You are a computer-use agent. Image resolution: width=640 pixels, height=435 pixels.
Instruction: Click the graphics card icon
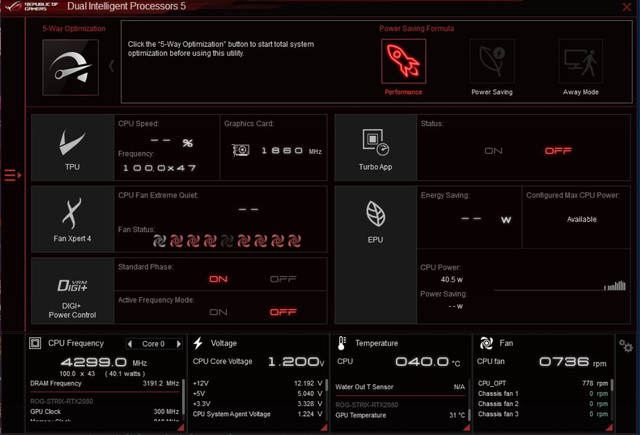click(241, 151)
